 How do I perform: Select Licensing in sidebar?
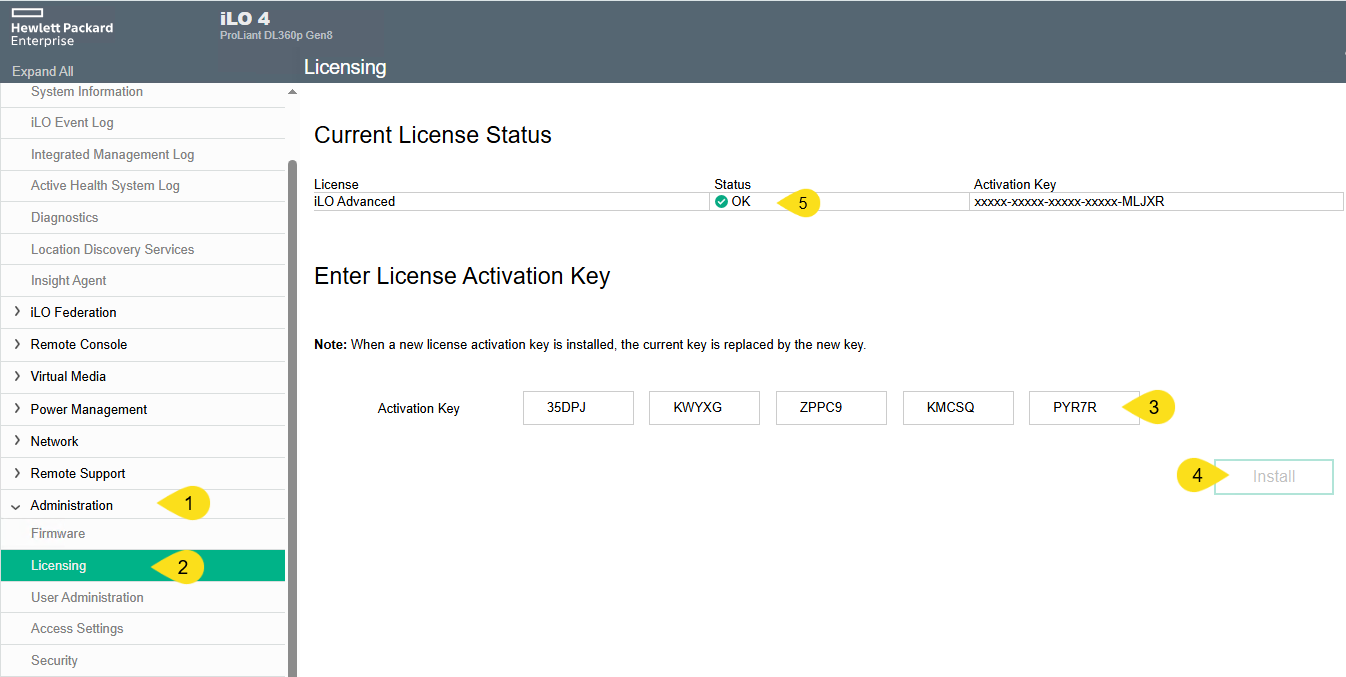(143, 566)
